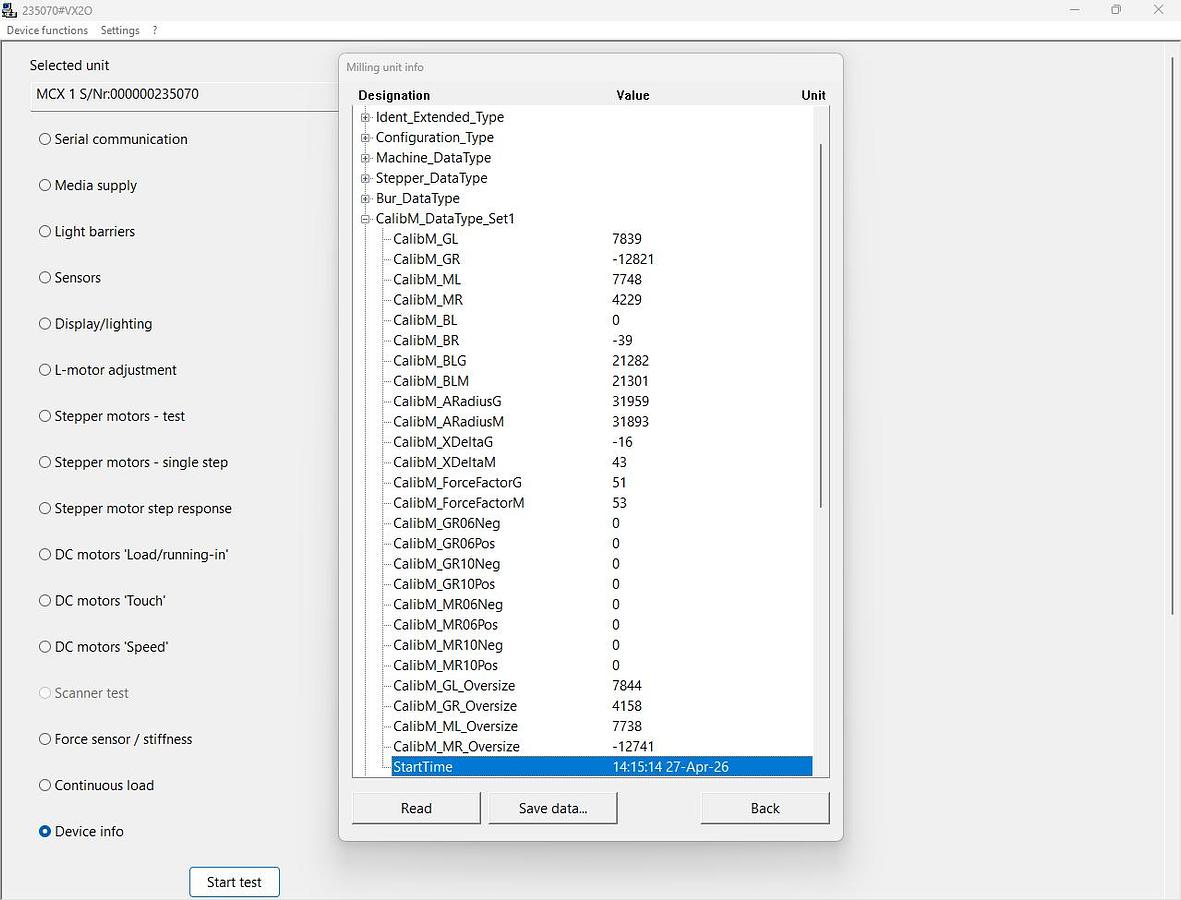Click the application icon in the title bar
The height and width of the screenshot is (900, 1181).
click(10, 10)
